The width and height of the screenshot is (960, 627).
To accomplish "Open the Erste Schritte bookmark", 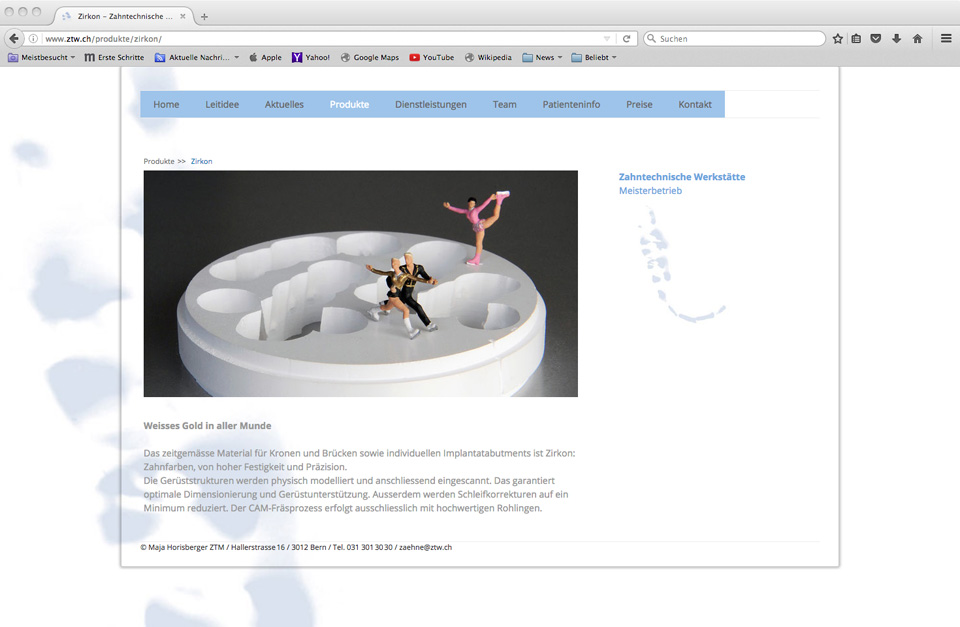I will [x=114, y=58].
